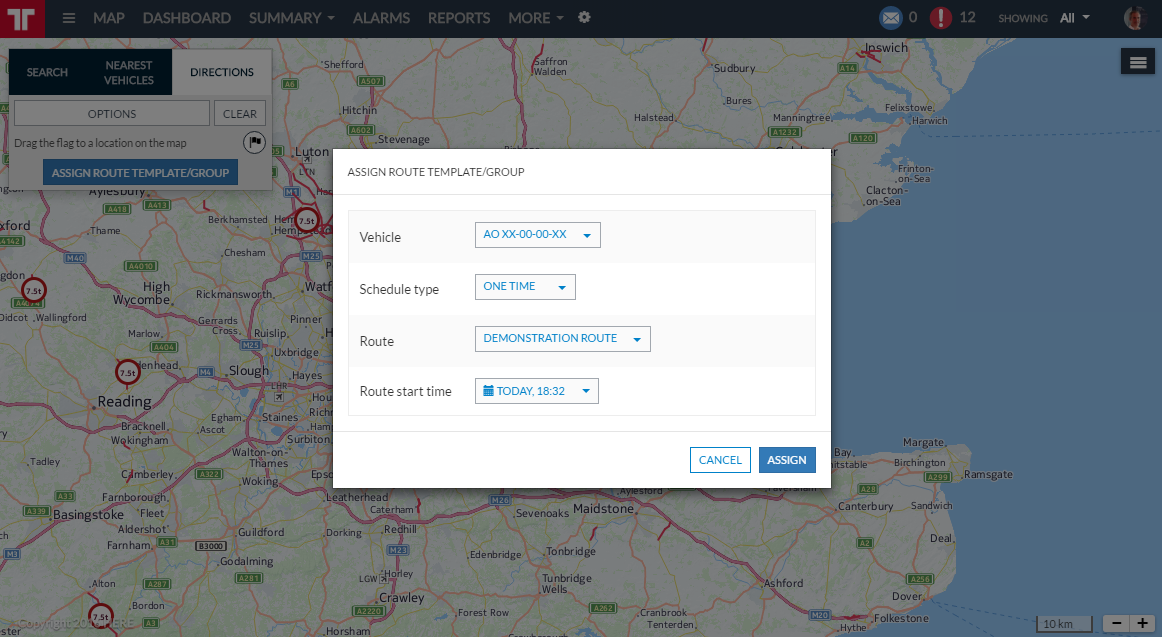1162x637 pixels.
Task: Click the OPTIONS button in directions panel
Action: point(112,114)
